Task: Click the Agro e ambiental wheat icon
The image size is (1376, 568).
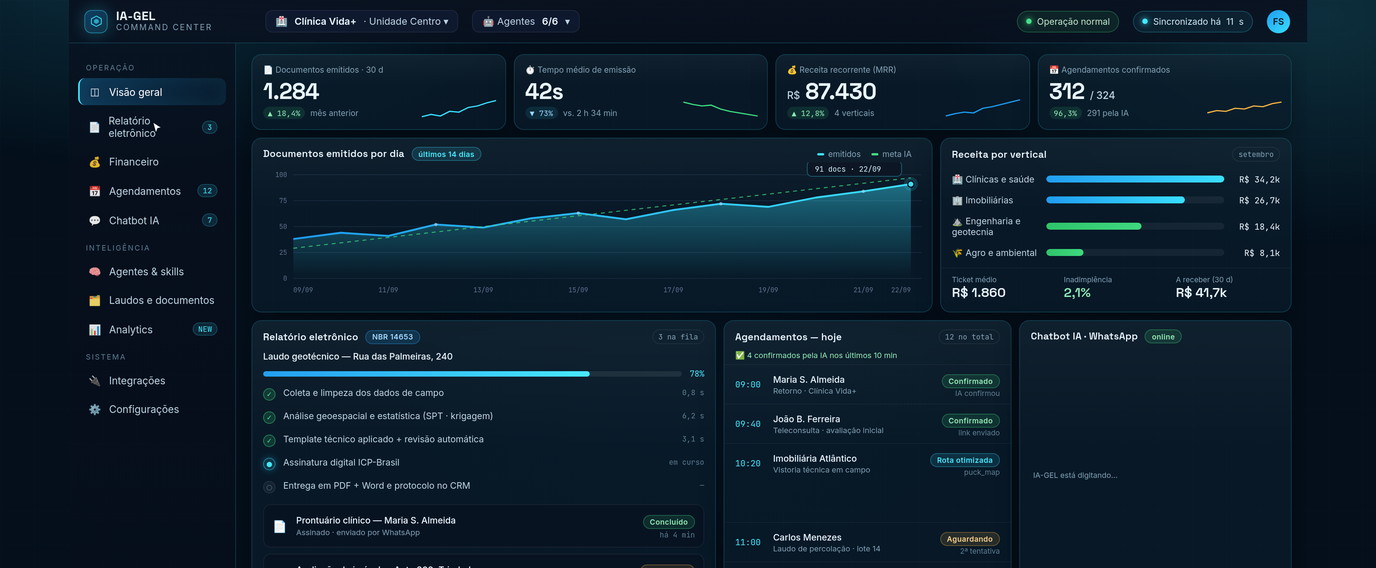Action: coord(957,253)
